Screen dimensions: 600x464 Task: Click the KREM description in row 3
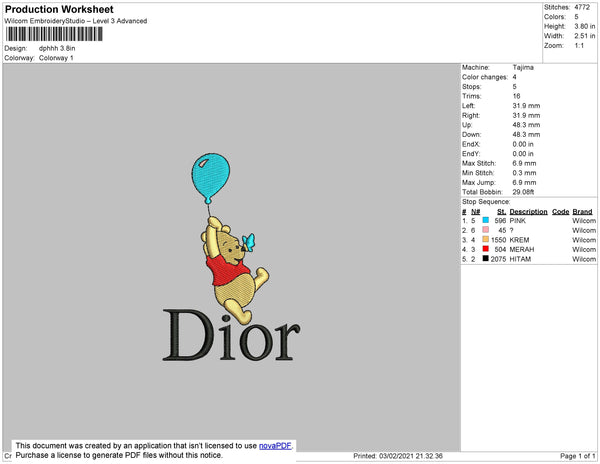click(519, 240)
